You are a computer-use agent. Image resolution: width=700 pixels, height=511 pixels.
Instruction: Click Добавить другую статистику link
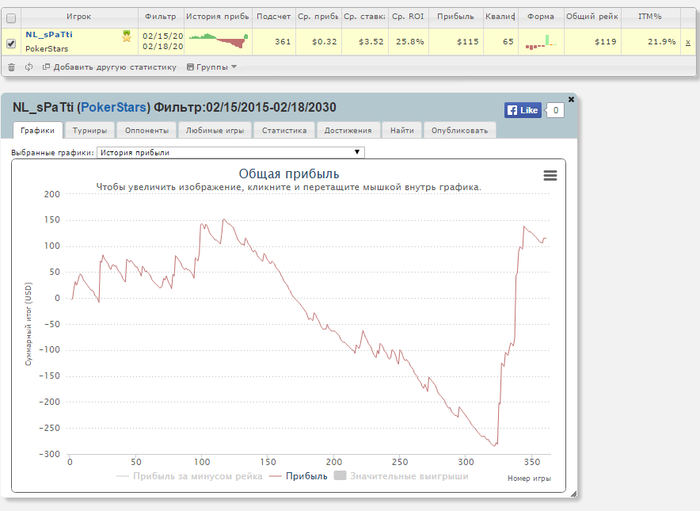point(110,67)
